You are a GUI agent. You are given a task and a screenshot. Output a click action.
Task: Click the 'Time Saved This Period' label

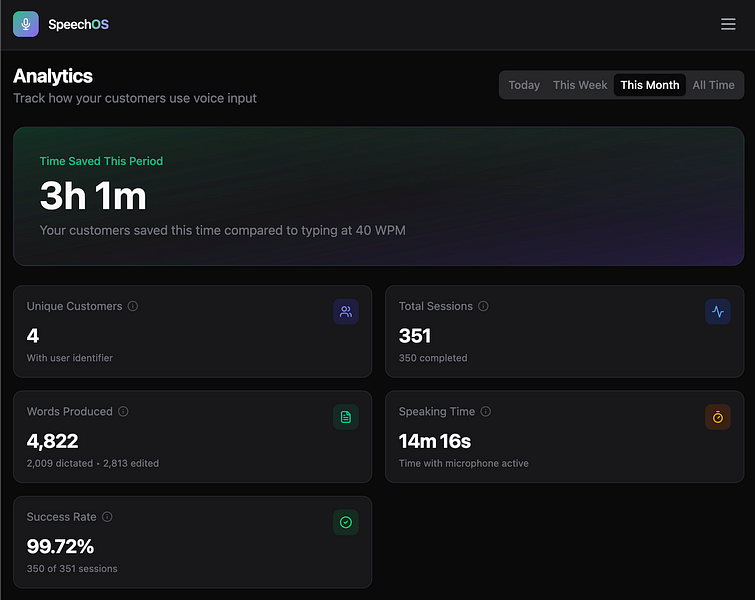[x=101, y=161]
